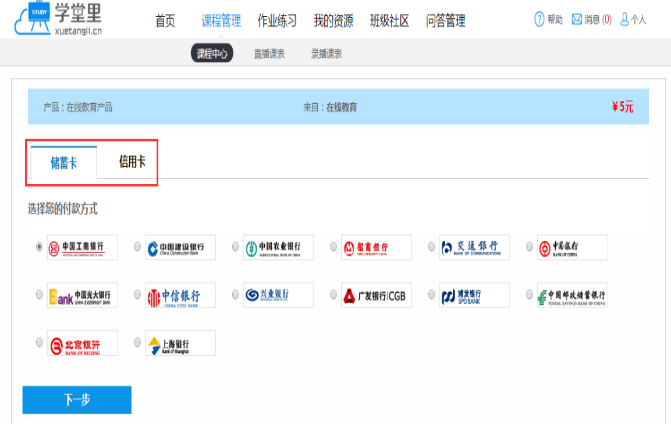Open the 问答管理 menu item
671x425 pixels.
(445, 21)
